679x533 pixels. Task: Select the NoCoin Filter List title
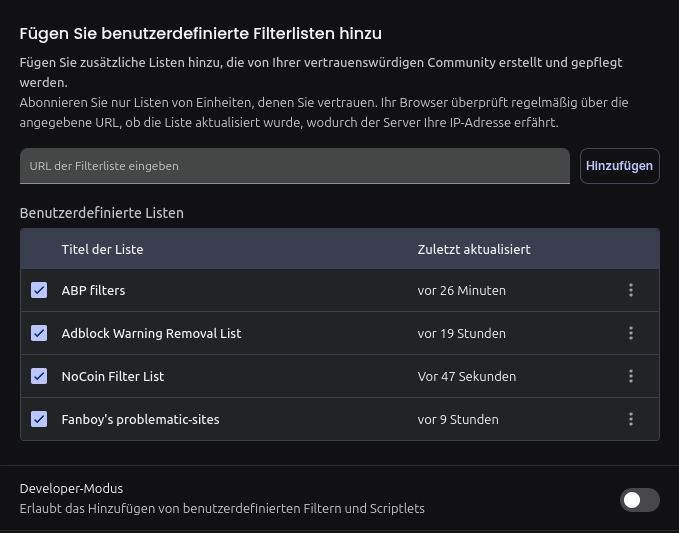[x=113, y=376]
